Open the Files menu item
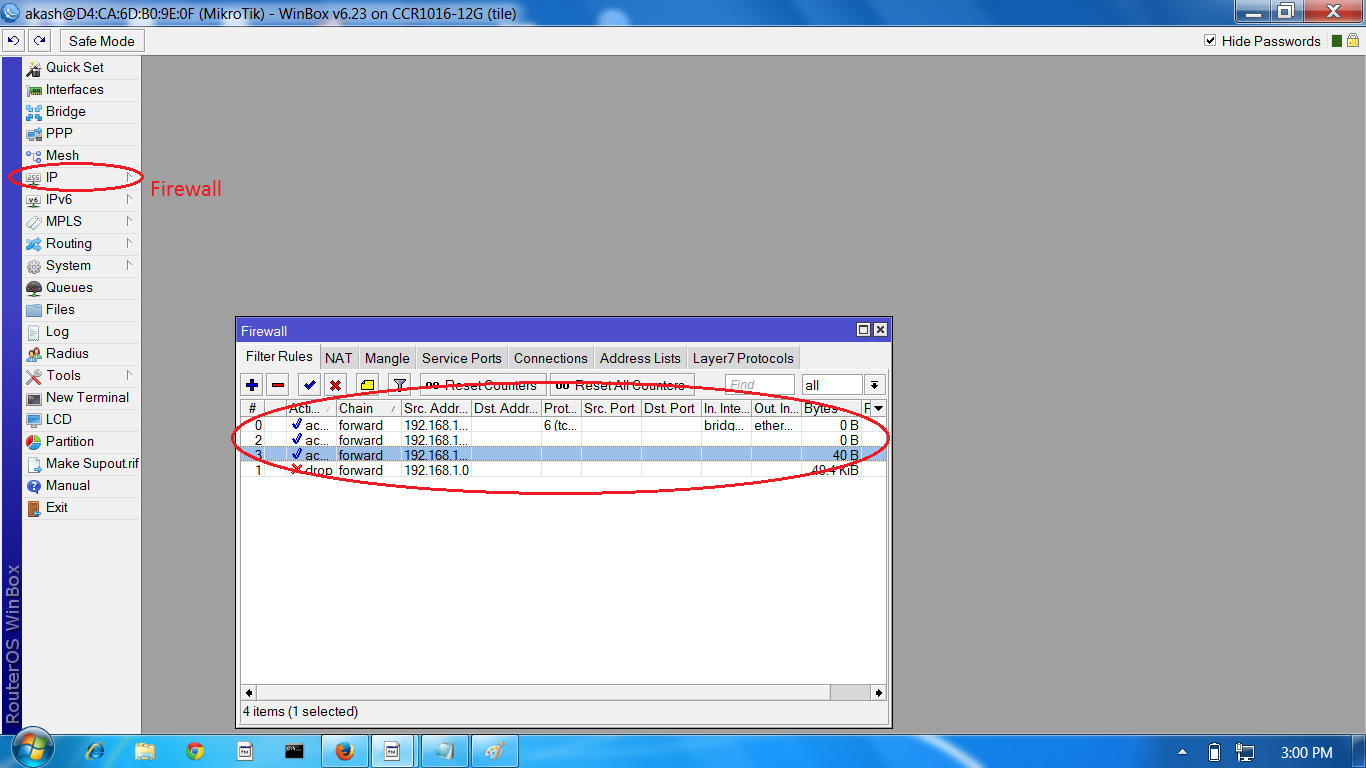The width and height of the screenshot is (1366, 768). [x=60, y=309]
